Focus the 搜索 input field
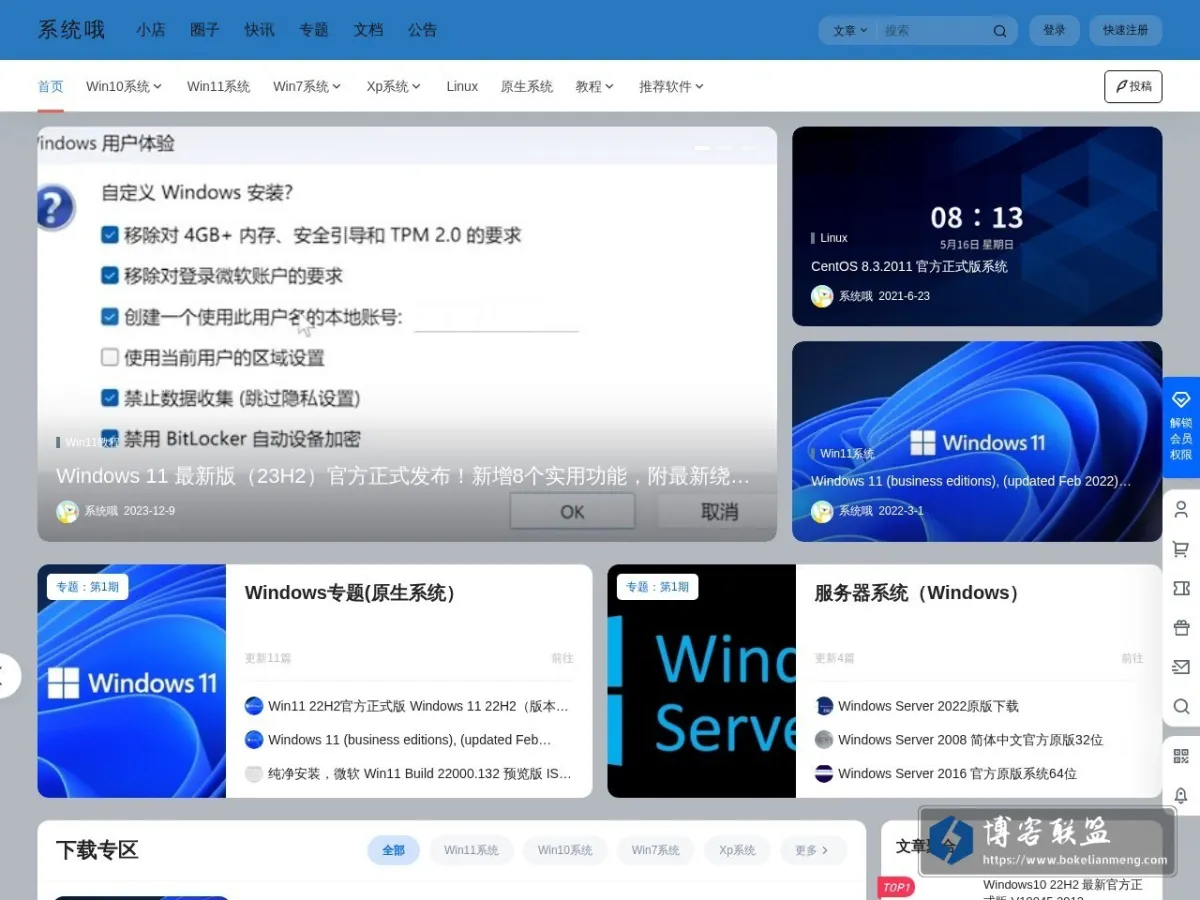 (933, 31)
